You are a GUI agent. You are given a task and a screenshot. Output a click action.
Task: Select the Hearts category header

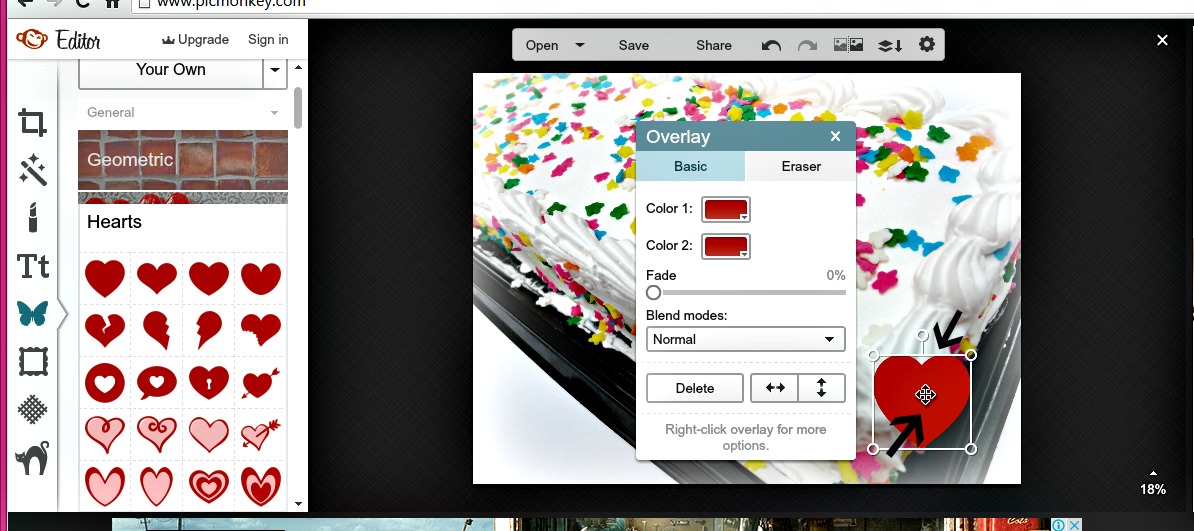(183, 222)
